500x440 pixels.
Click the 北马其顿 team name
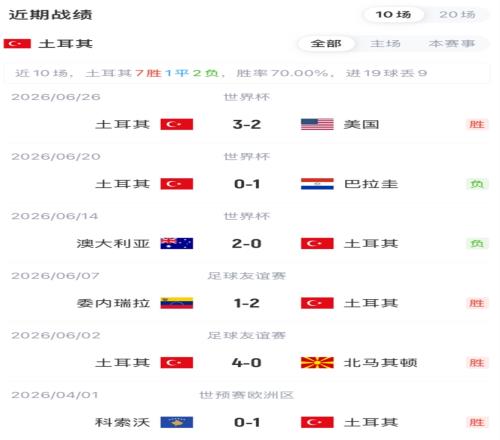[381, 363]
